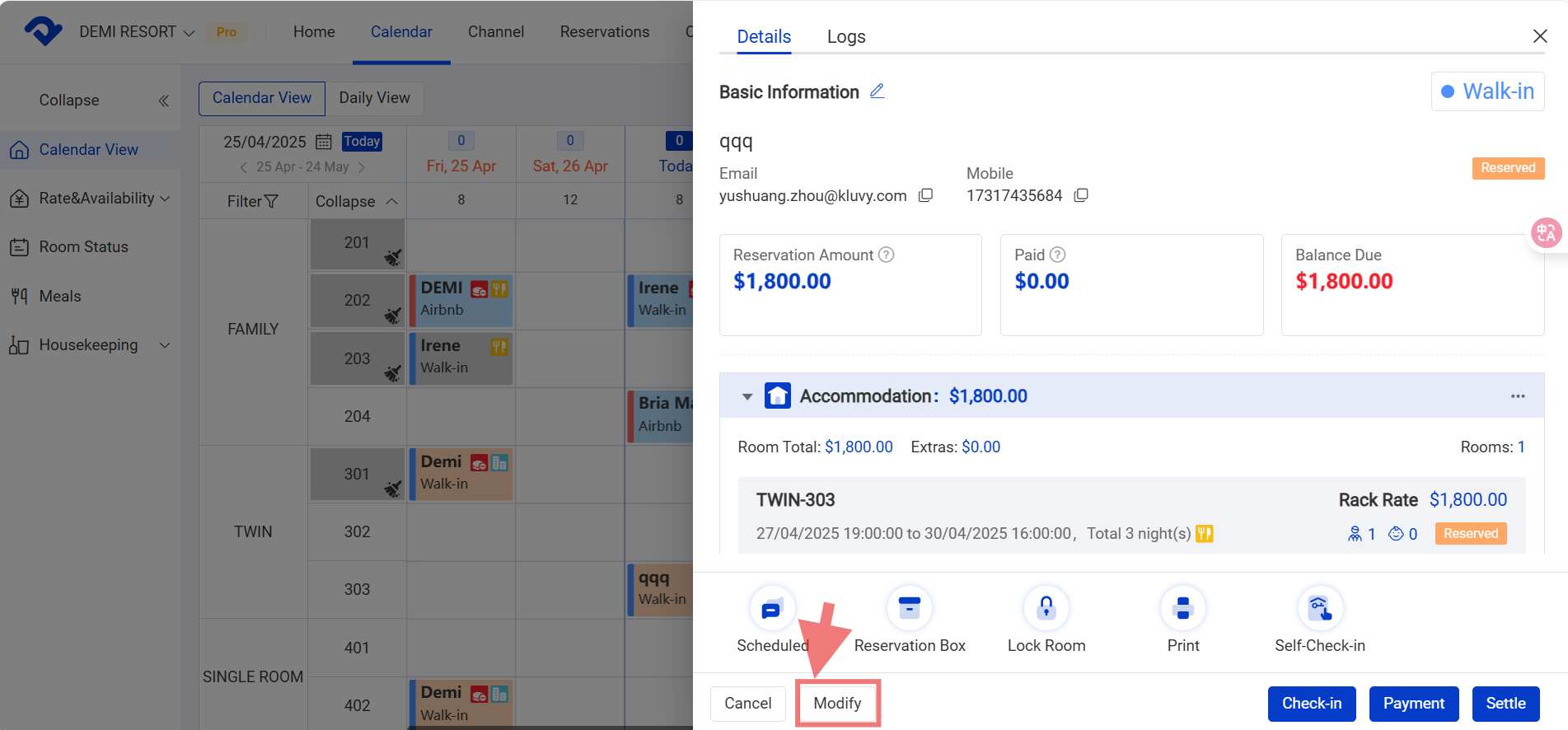The width and height of the screenshot is (1568, 730).
Task: Click the Payment button
Action: coord(1413,704)
